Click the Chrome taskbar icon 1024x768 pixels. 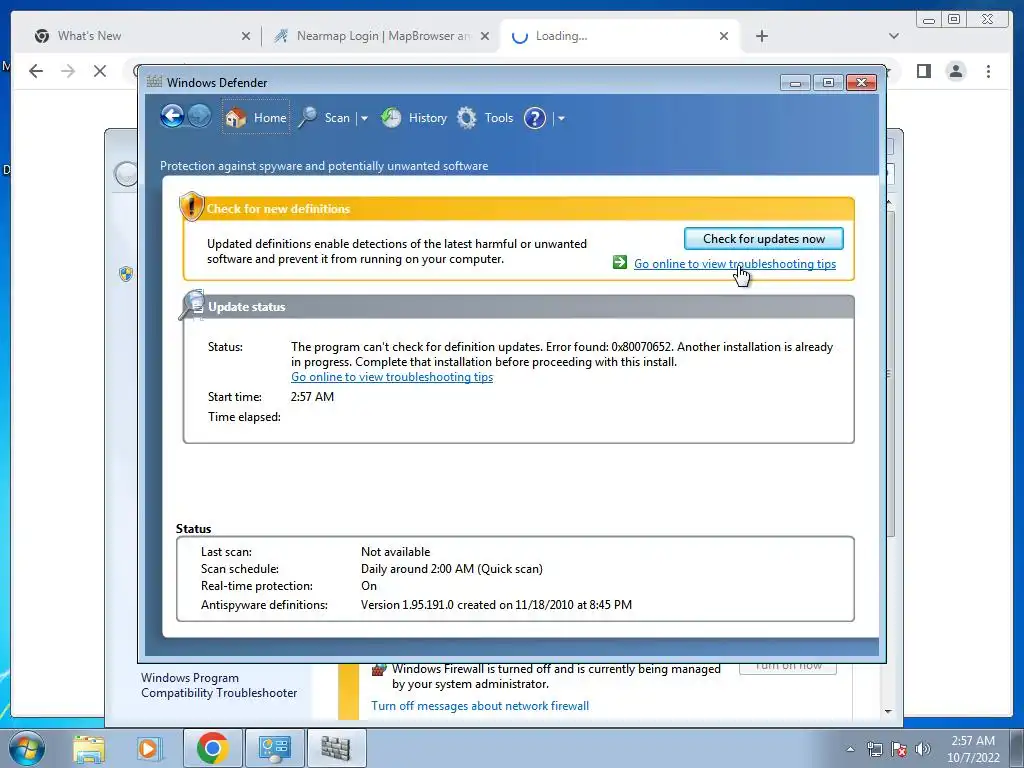(212, 748)
